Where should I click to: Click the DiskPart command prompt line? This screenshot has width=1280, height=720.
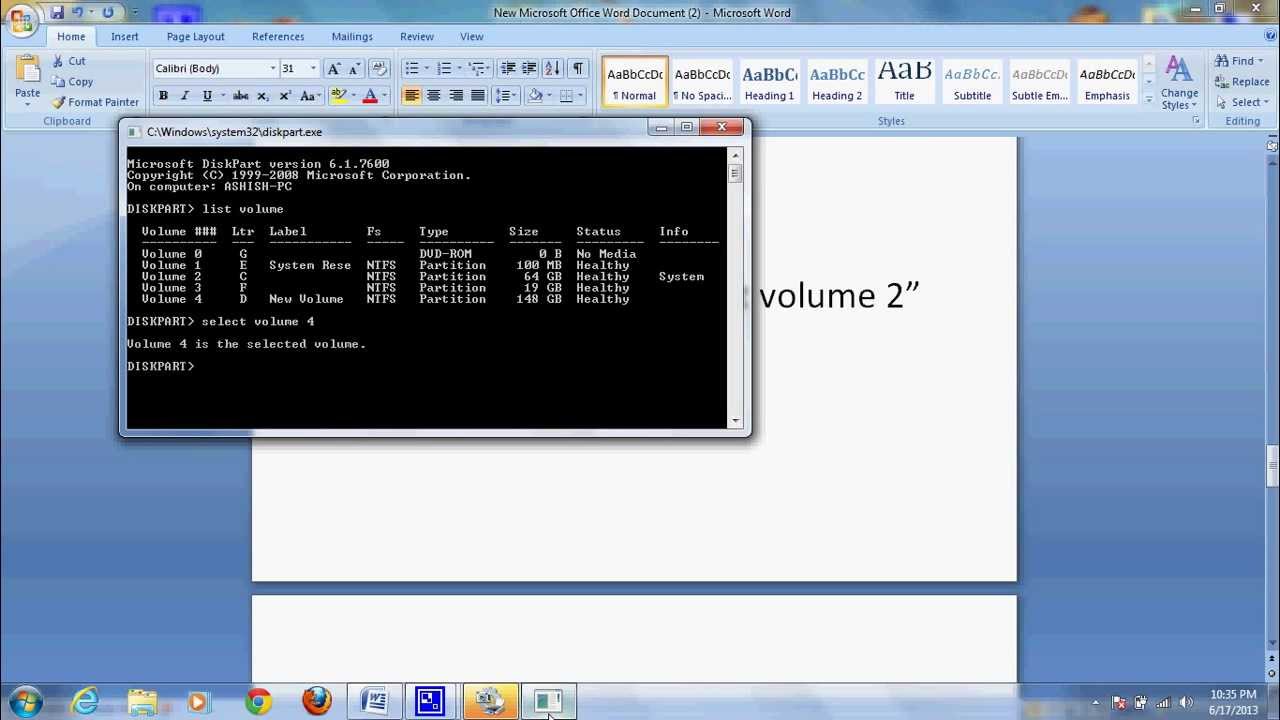point(160,366)
